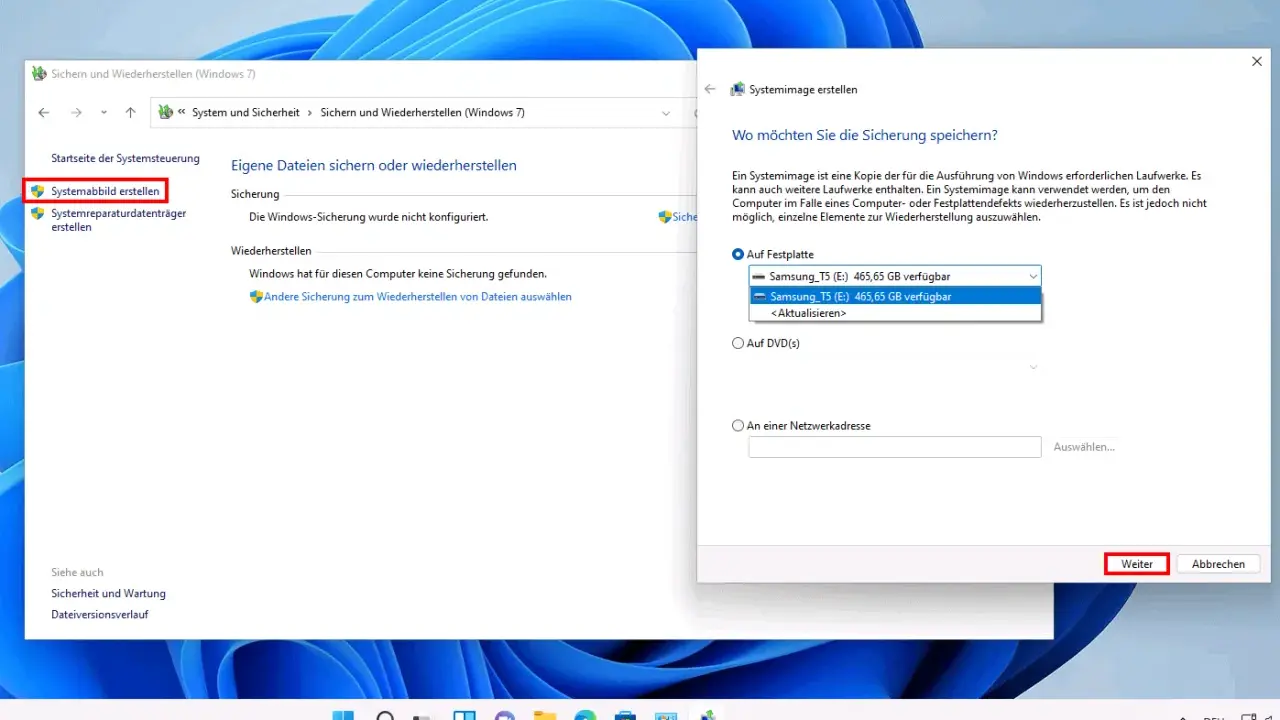Click the Control Panel icon in the address bar

[x=166, y=112]
